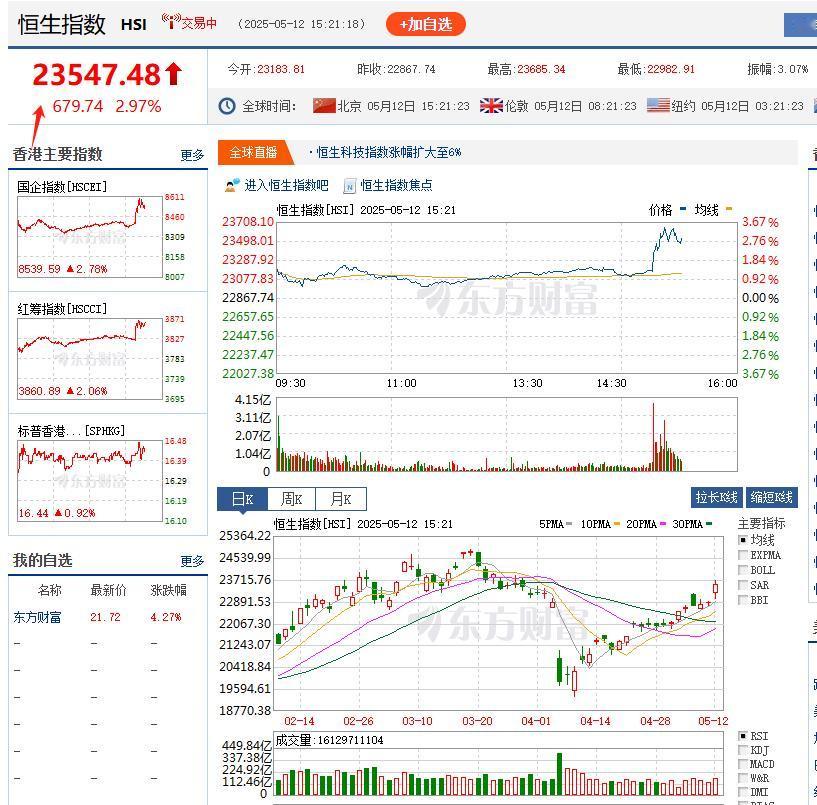
Task: Click the 缩短K线 button
Action: tap(771, 498)
